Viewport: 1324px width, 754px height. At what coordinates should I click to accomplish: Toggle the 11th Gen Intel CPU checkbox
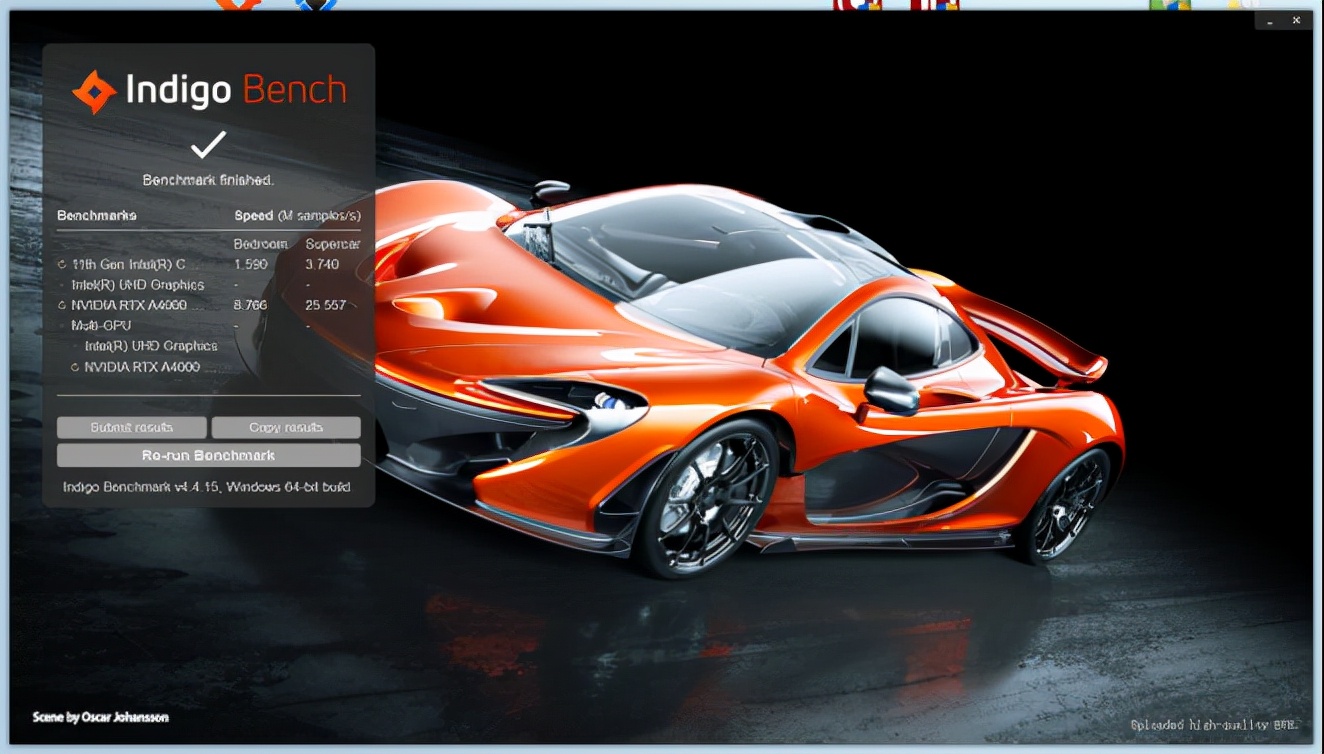[x=62, y=265]
